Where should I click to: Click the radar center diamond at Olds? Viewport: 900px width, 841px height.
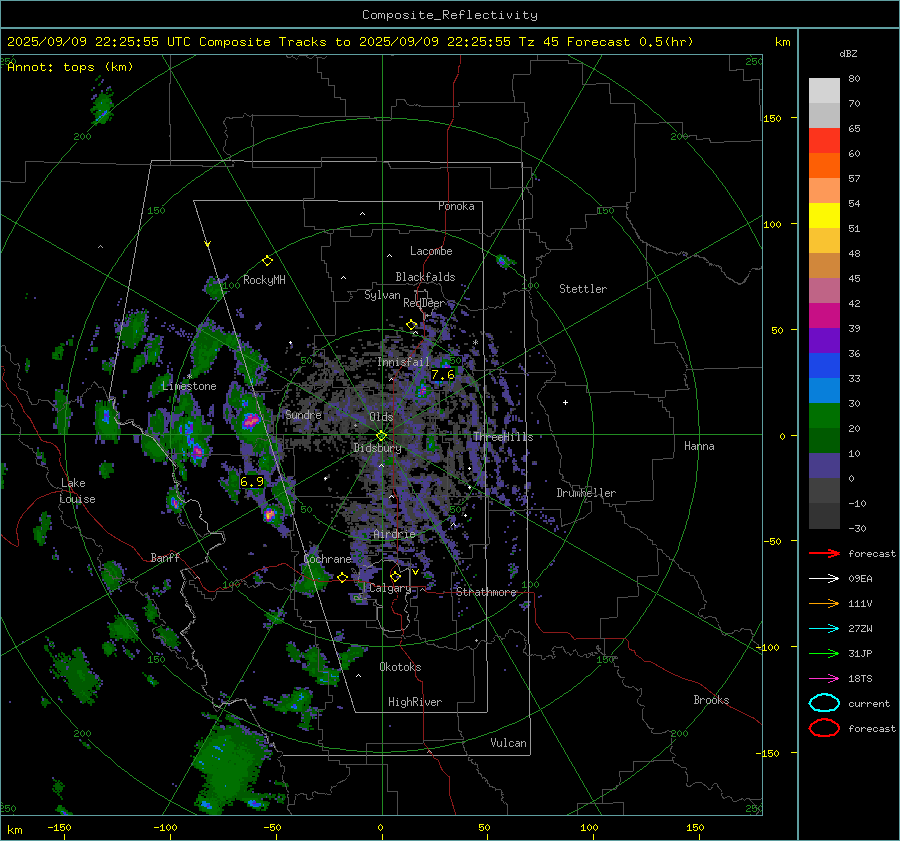tap(381, 435)
